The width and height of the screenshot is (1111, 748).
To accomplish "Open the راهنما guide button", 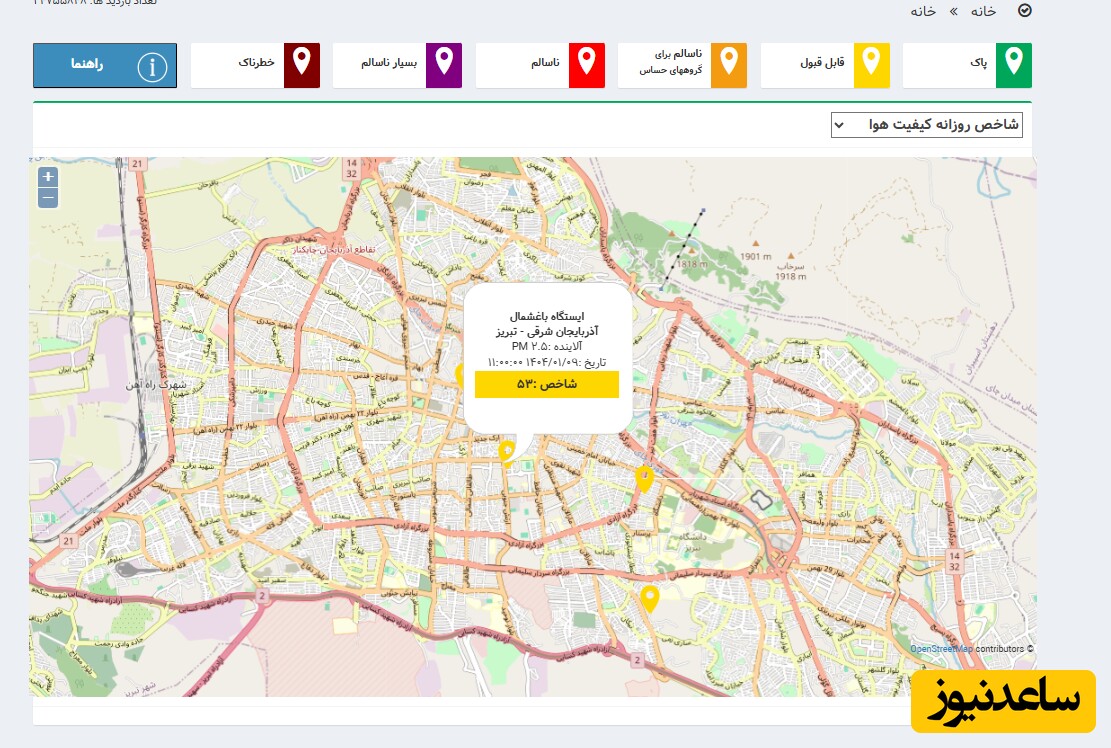I will [105, 66].
